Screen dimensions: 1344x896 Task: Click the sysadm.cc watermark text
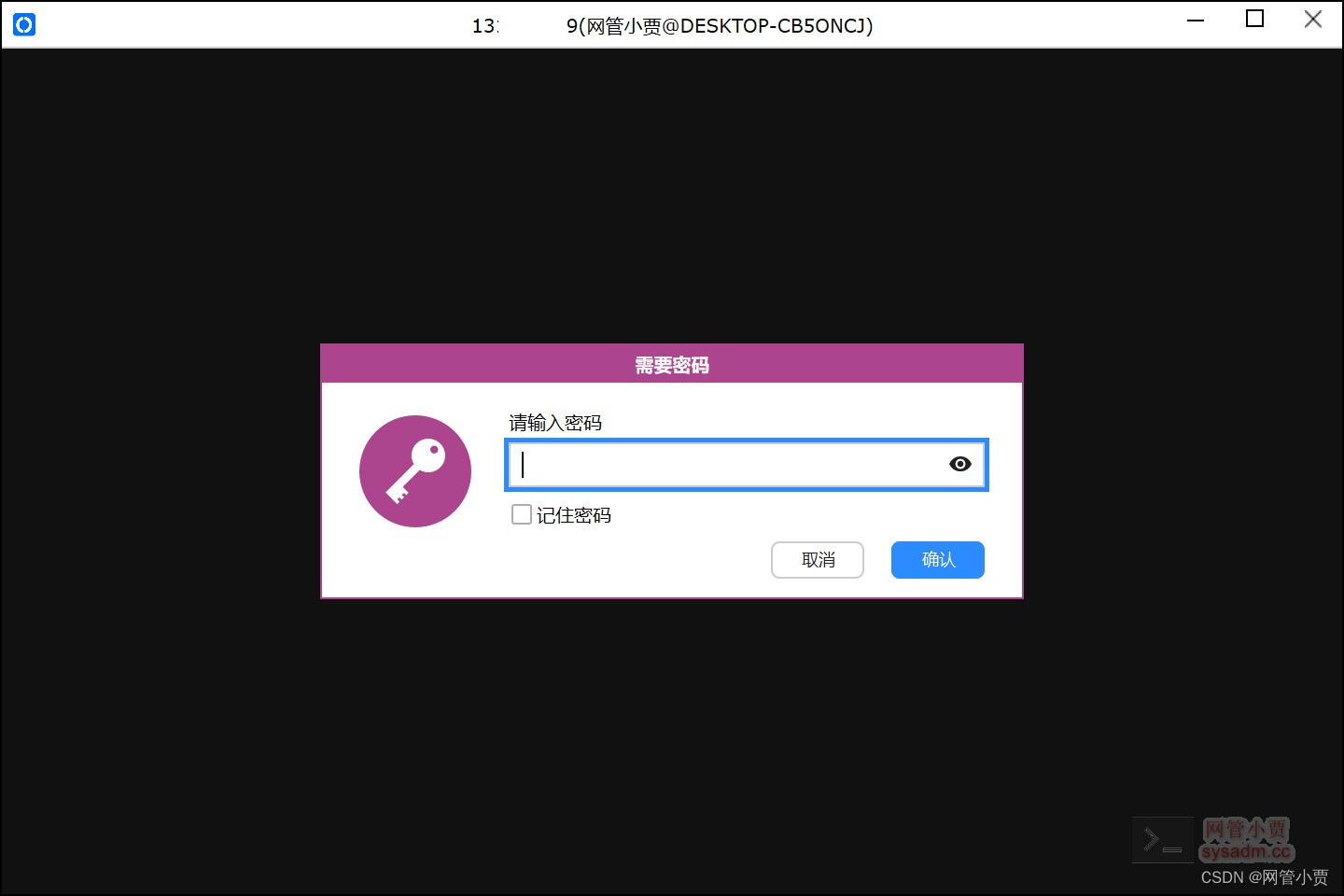pos(1245,853)
